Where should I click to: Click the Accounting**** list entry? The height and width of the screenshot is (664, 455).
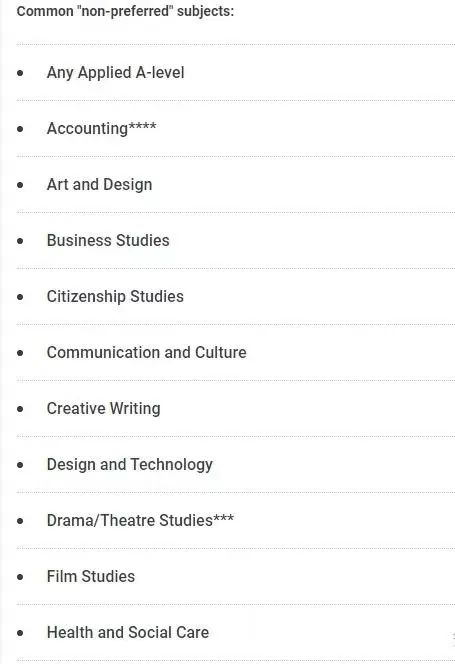click(x=101, y=129)
